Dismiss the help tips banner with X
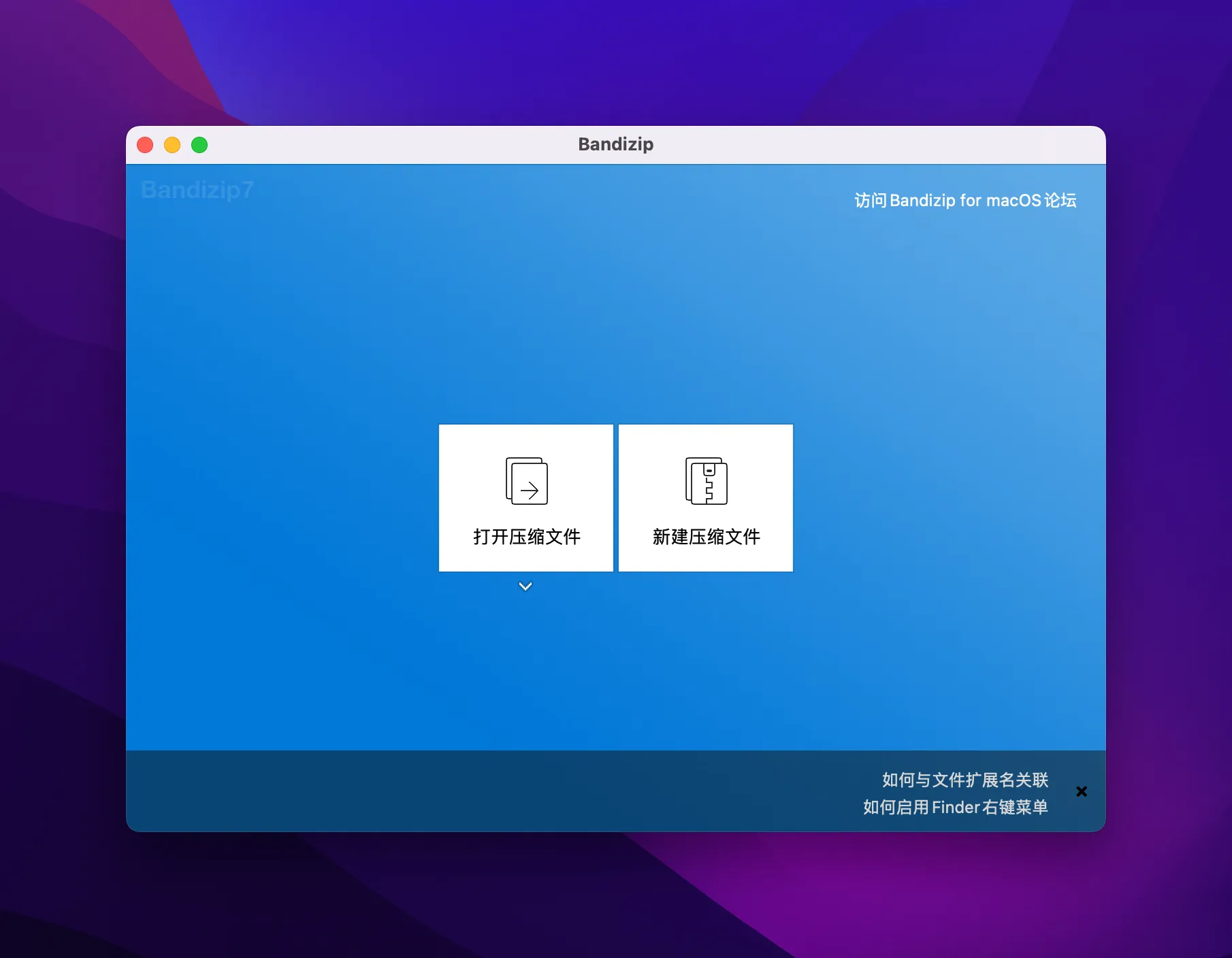 [x=1082, y=791]
